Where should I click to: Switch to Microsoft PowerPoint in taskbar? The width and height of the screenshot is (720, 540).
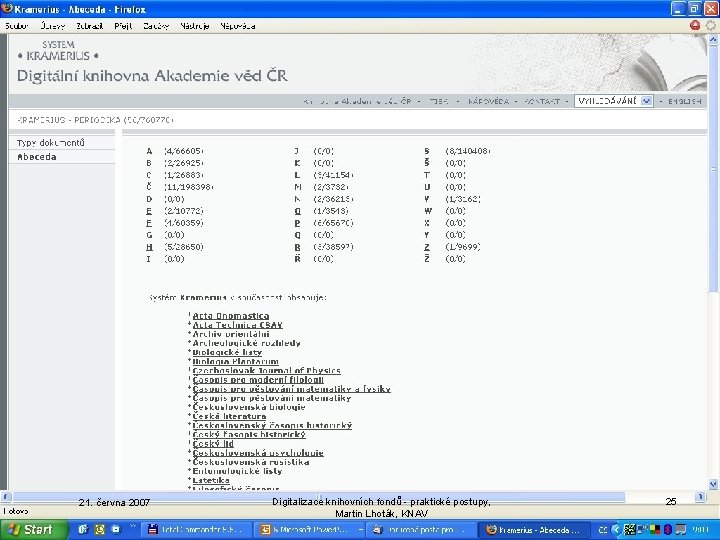(309, 530)
